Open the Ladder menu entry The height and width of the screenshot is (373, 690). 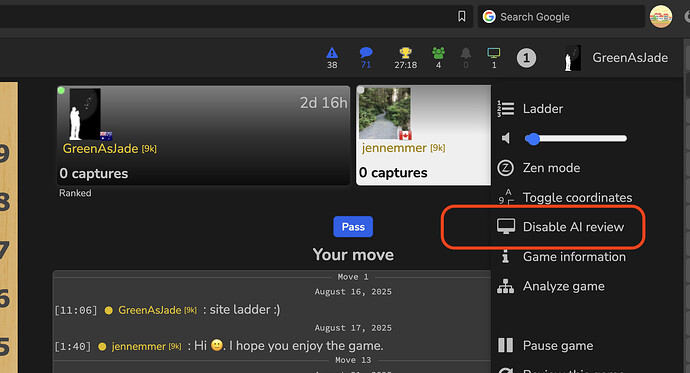543,109
